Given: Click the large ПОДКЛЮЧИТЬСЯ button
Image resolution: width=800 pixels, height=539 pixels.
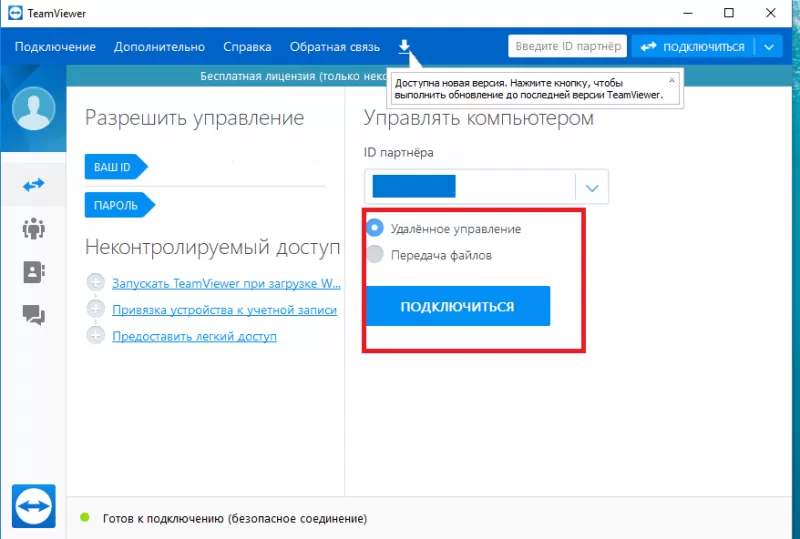Looking at the screenshot, I should pos(458,306).
